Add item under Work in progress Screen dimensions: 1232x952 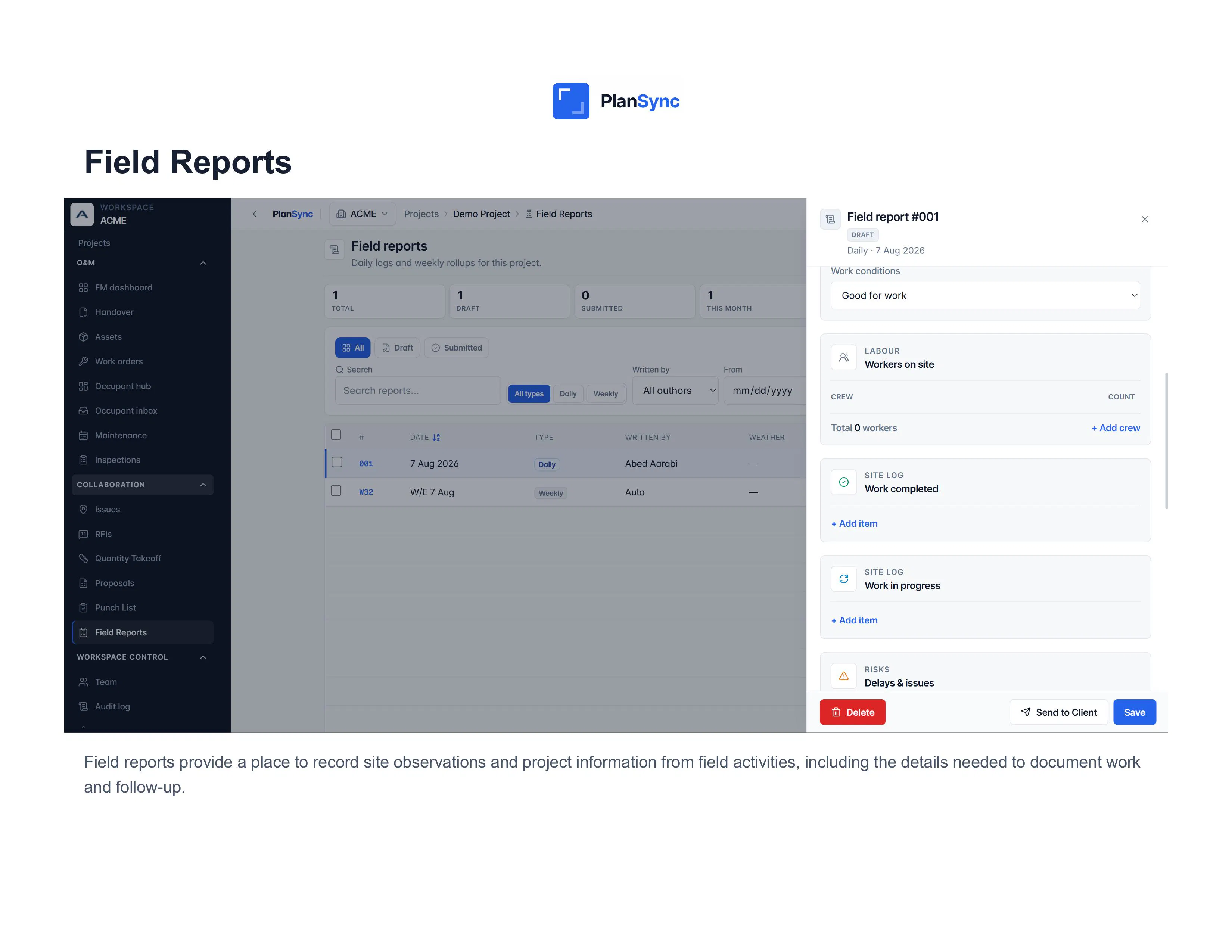tap(855, 620)
